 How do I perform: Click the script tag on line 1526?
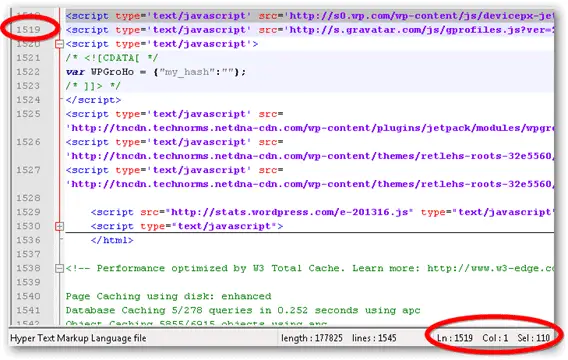tap(174, 142)
